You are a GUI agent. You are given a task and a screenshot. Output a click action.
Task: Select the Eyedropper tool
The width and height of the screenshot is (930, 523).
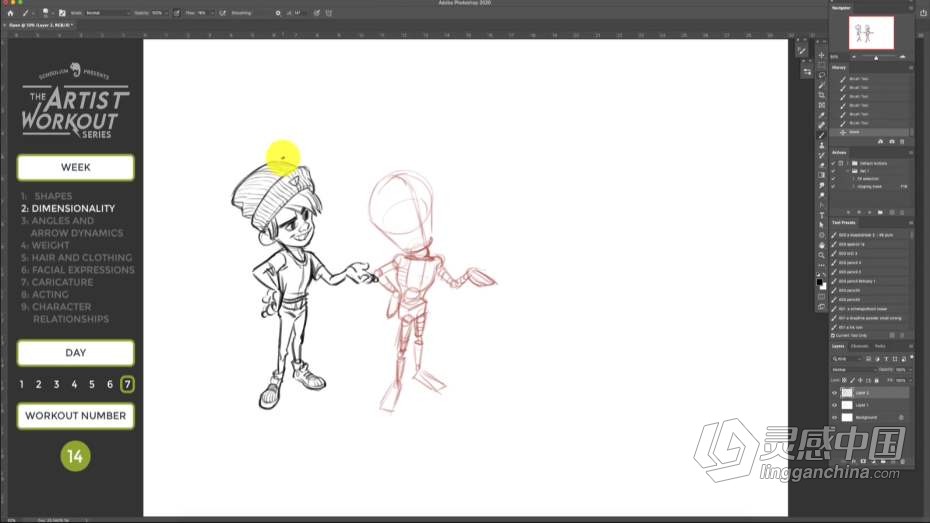pos(821,115)
